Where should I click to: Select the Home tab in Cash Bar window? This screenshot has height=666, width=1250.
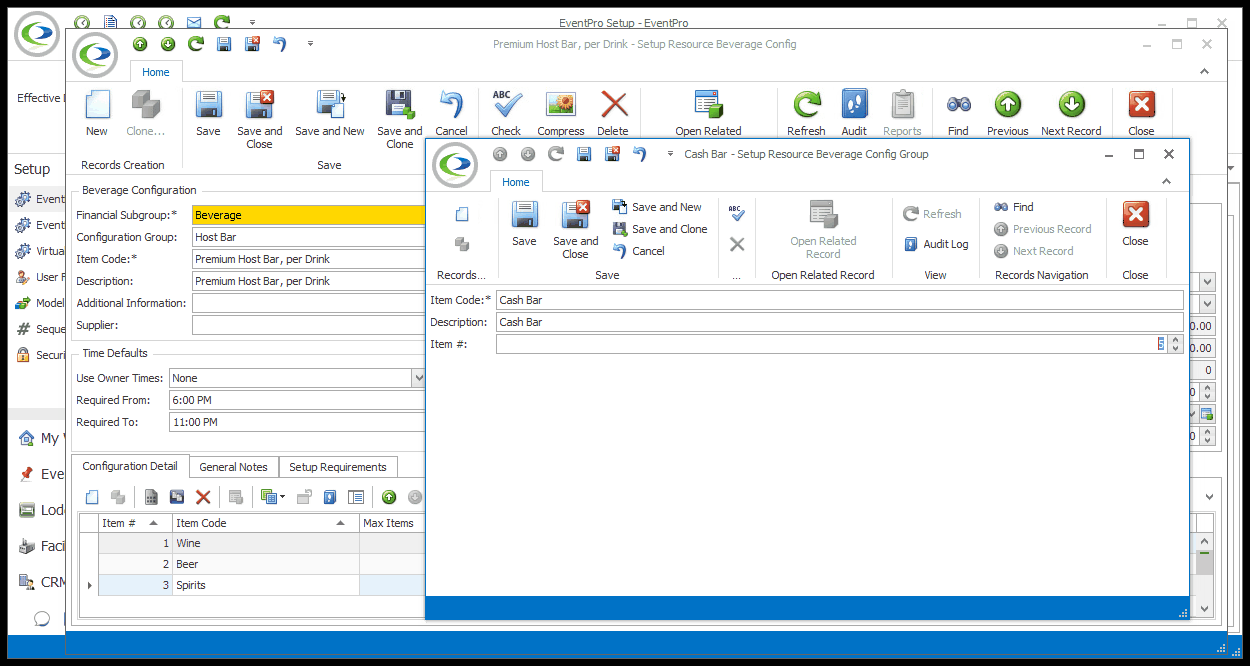click(516, 182)
